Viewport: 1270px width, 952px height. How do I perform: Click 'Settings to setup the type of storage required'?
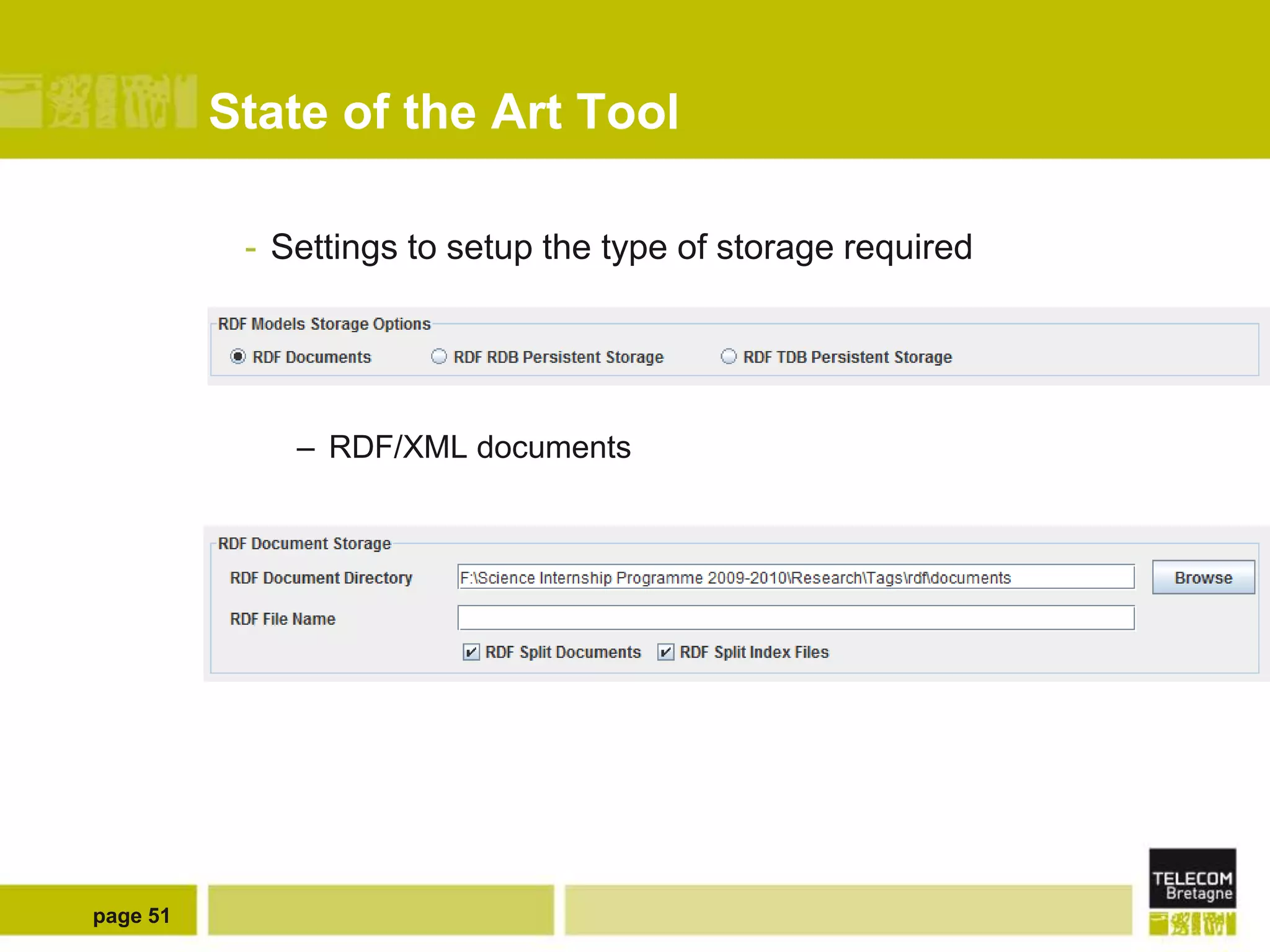621,247
